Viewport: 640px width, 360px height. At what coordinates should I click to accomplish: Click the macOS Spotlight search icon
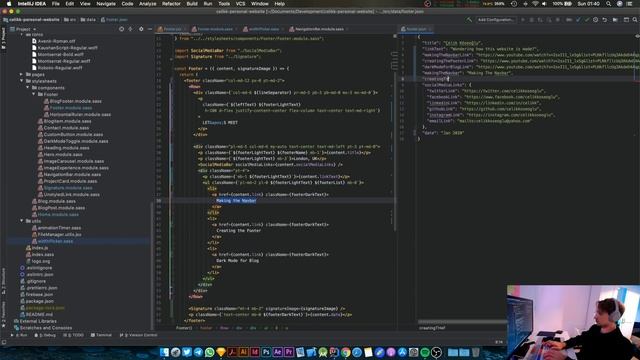coord(608,4)
